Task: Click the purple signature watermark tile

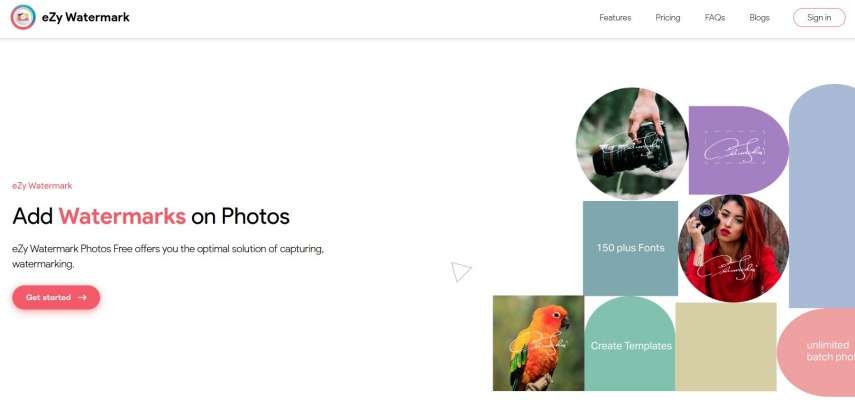Action: 738,150
